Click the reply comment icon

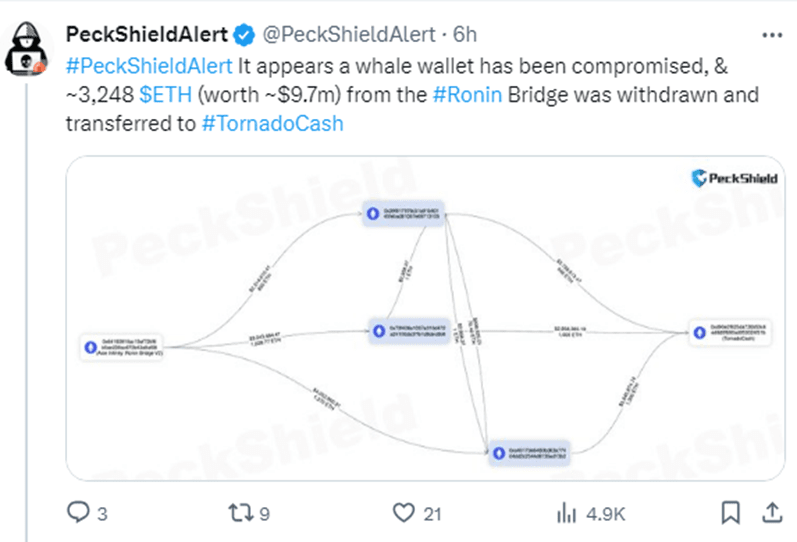[x=78, y=513]
